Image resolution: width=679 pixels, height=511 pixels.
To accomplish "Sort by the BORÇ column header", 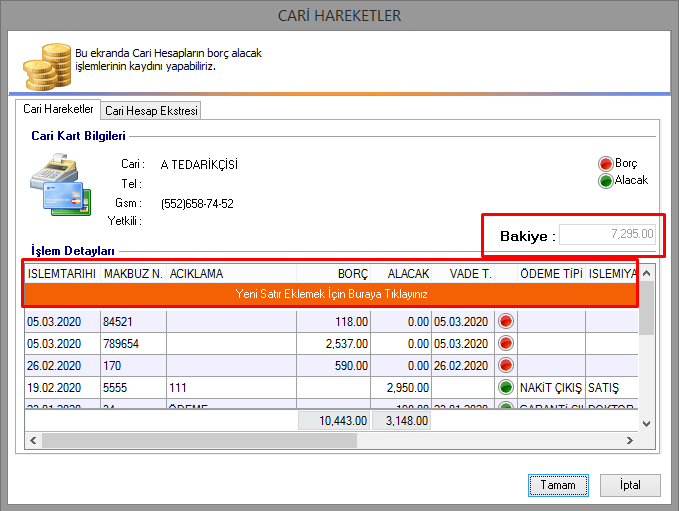I will 352,274.
